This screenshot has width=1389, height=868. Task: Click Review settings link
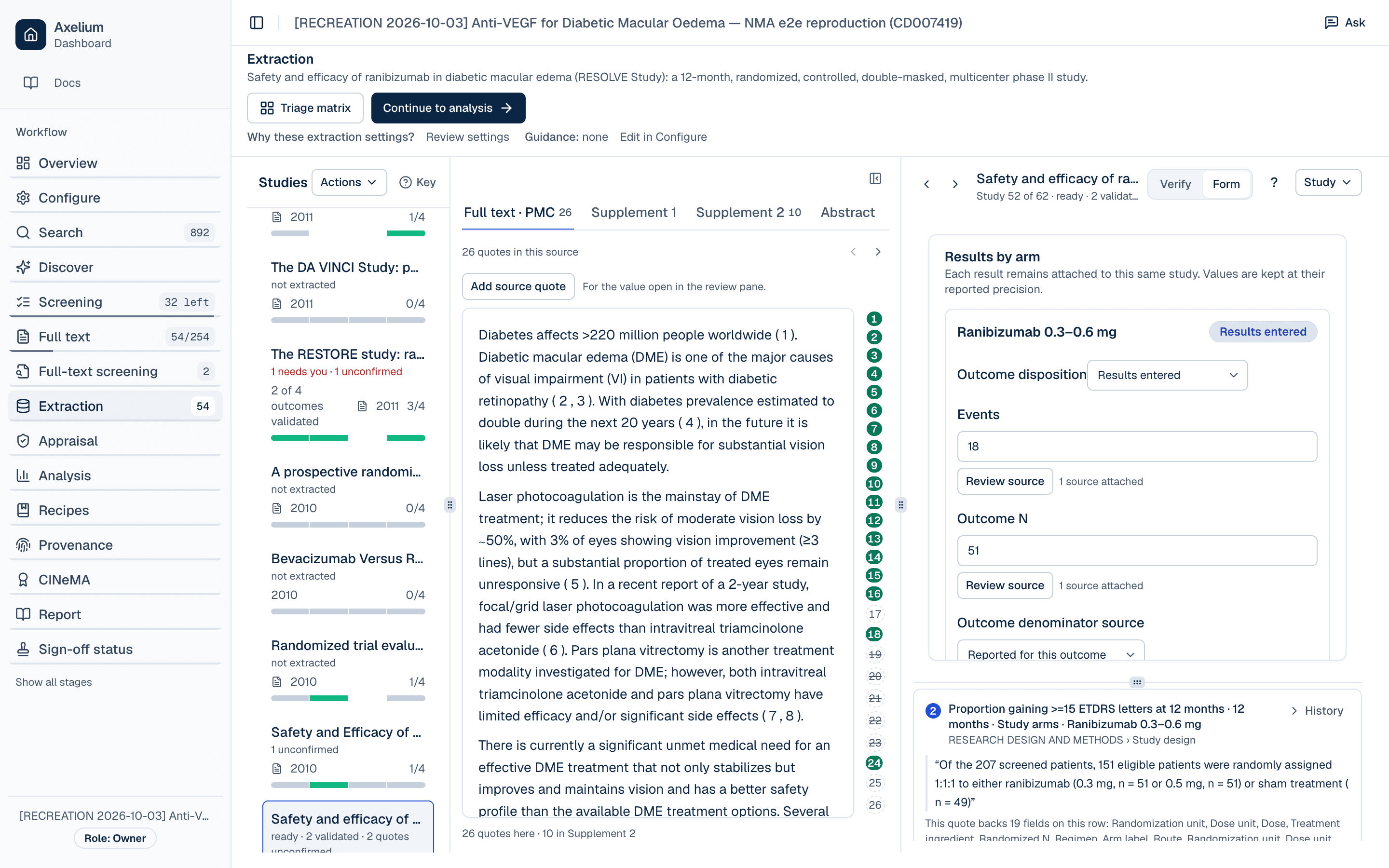(467, 136)
